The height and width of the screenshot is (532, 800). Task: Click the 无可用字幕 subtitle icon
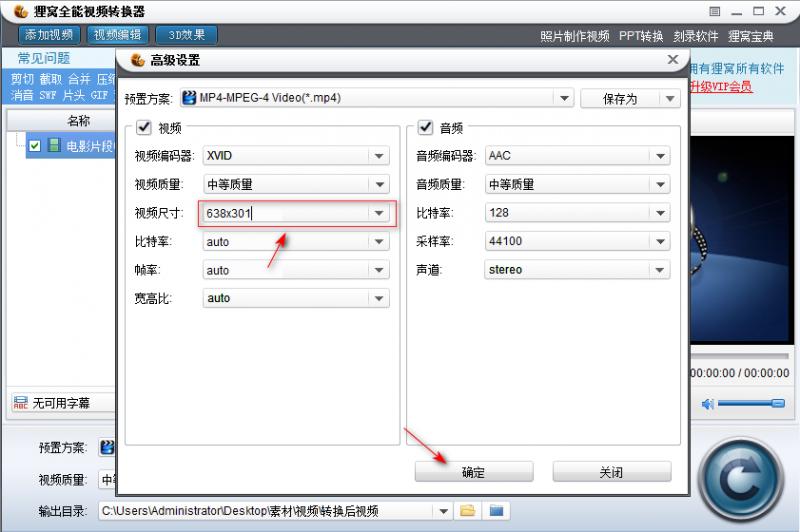(x=20, y=403)
